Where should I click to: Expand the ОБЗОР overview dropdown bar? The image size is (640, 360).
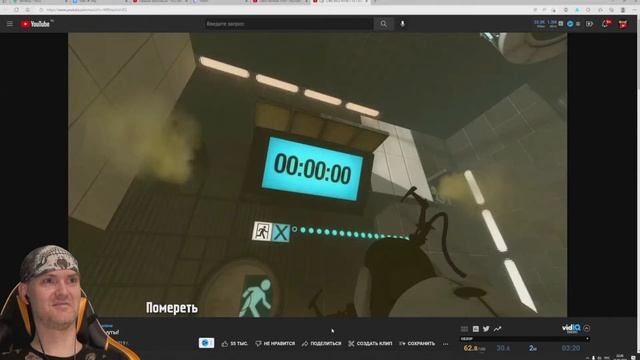click(x=524, y=339)
